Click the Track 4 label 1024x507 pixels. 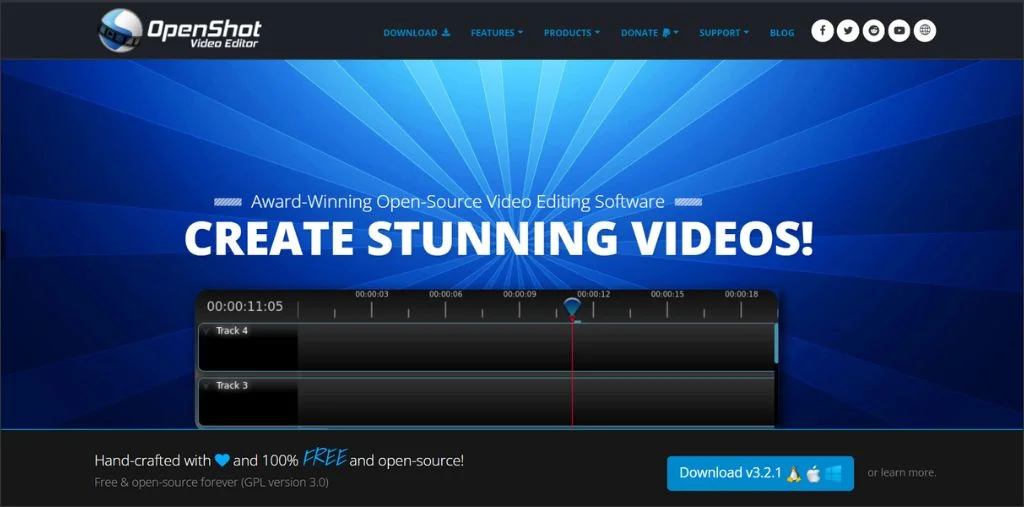coord(232,331)
